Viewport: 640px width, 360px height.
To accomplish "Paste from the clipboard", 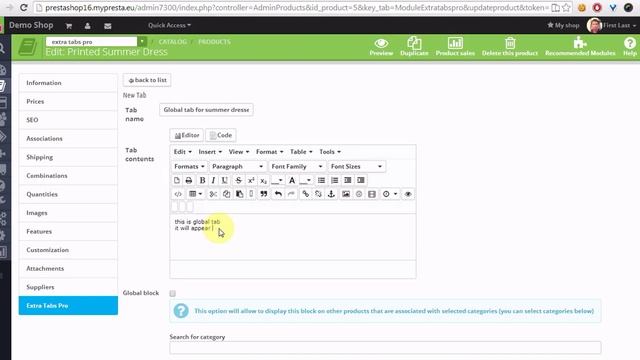I will click(239, 194).
